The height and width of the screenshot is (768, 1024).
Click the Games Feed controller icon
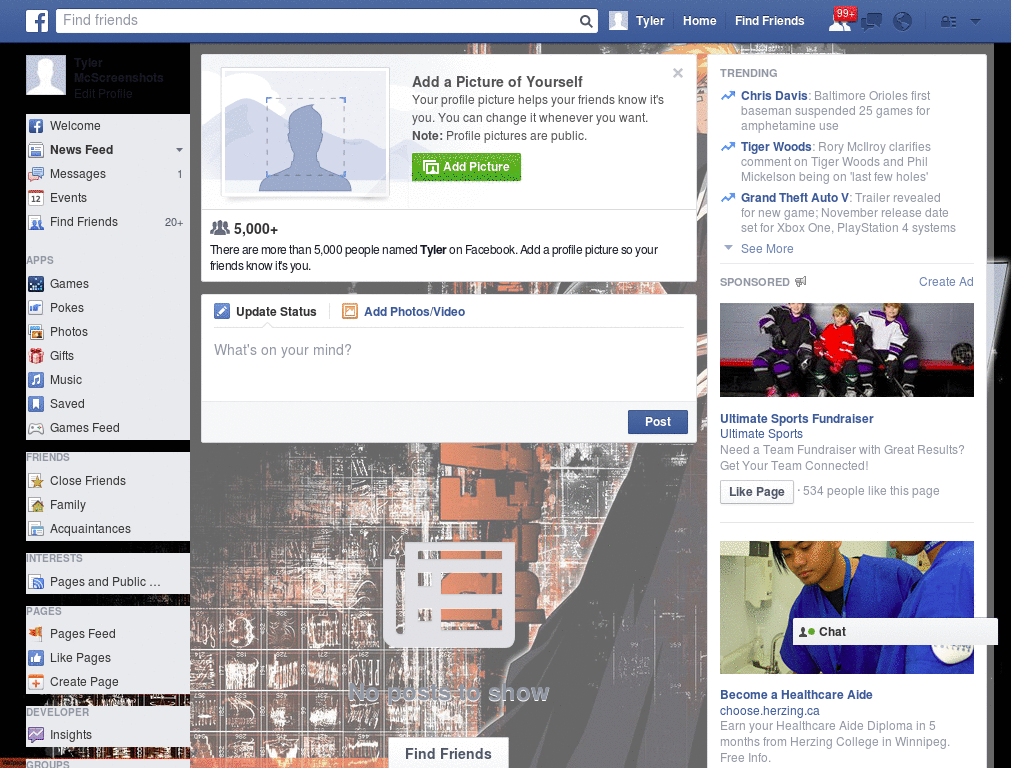point(36,428)
